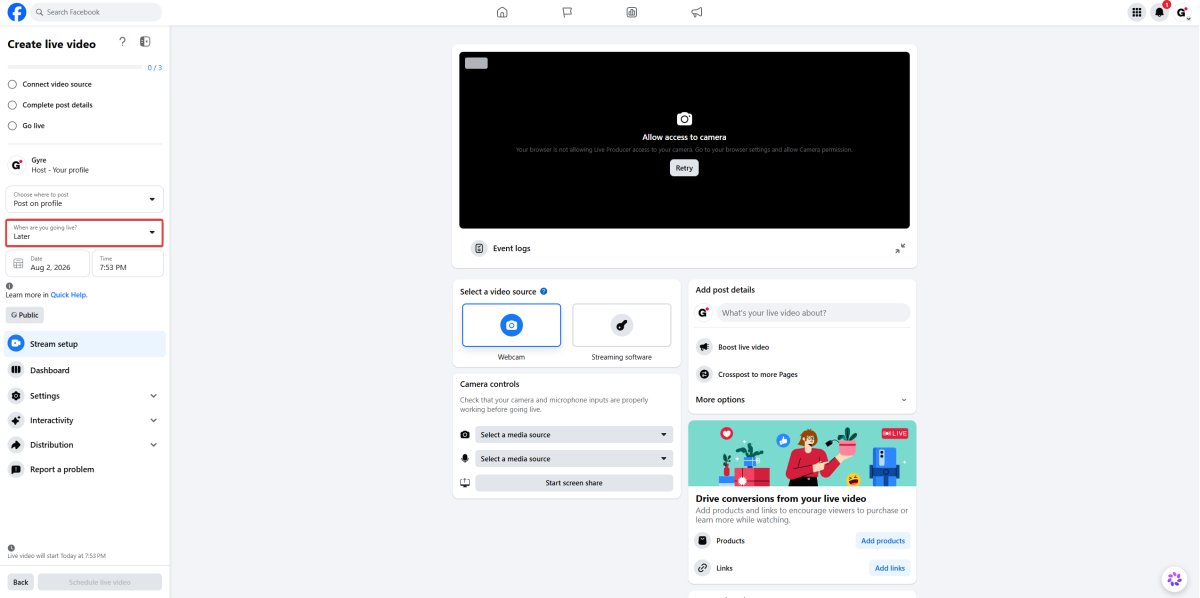1200x598 pixels.
Task: Open the Dashboard menu item
Action: (x=85, y=370)
